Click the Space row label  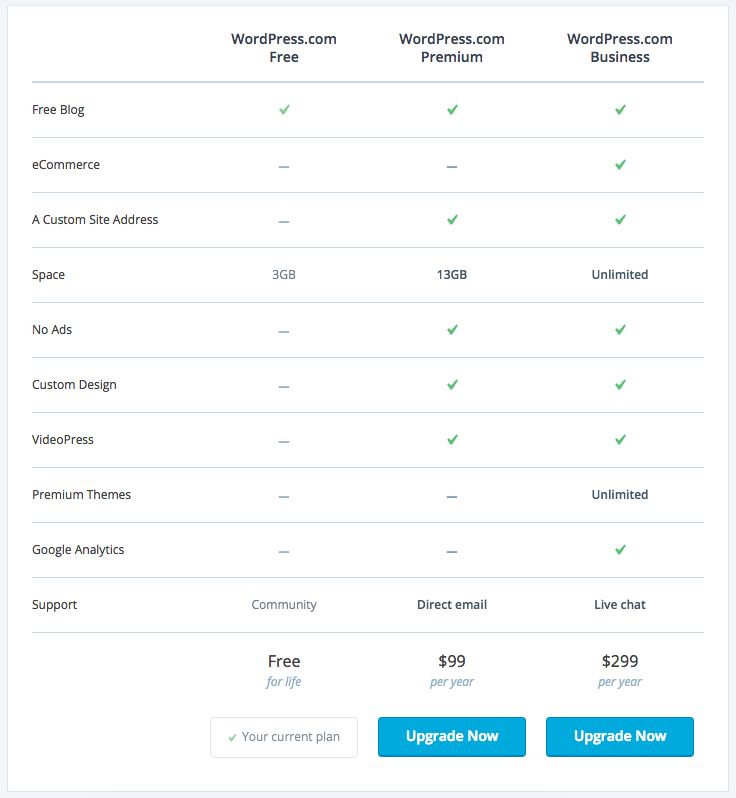48,275
